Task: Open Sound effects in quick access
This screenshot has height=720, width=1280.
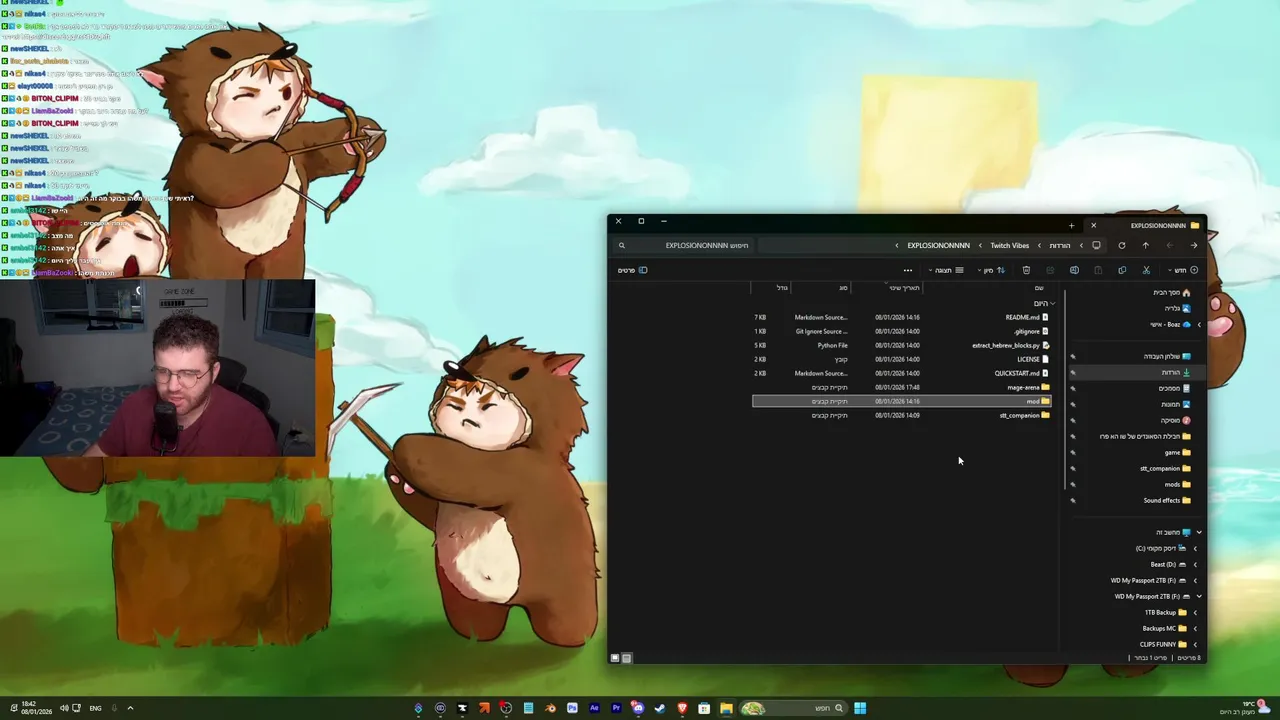Action: [x=1167, y=500]
